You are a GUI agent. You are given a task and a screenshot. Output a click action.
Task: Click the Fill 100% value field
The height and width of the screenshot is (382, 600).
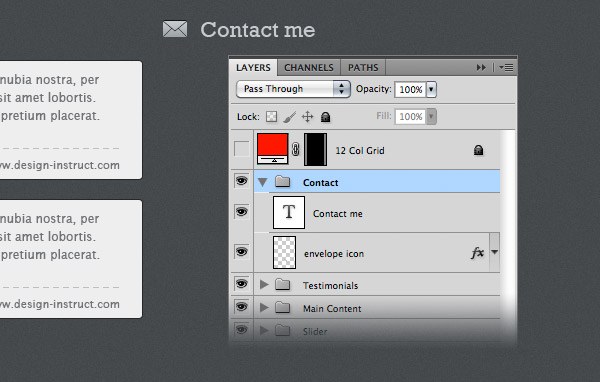(410, 117)
